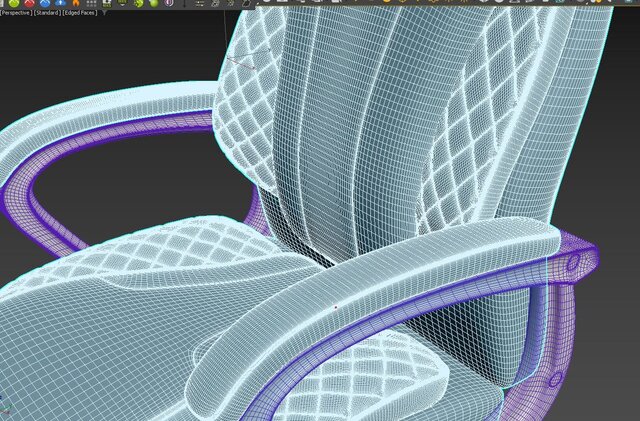Viewport: 640px width, 421px height.
Task: Select the upper bolt hole on purple frame
Action: coord(573,262)
